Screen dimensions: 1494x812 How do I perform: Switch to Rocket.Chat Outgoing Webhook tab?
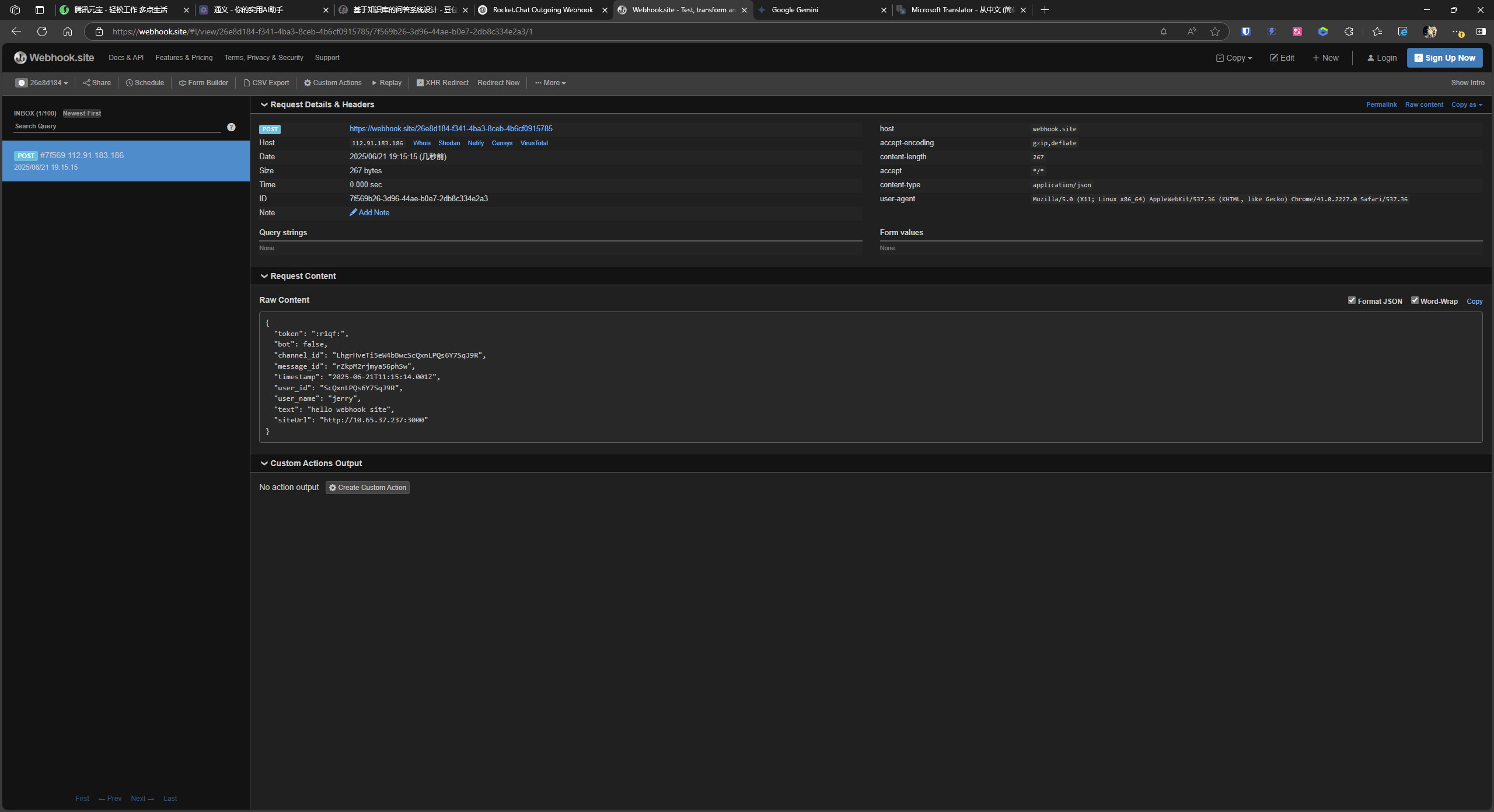tap(542, 10)
